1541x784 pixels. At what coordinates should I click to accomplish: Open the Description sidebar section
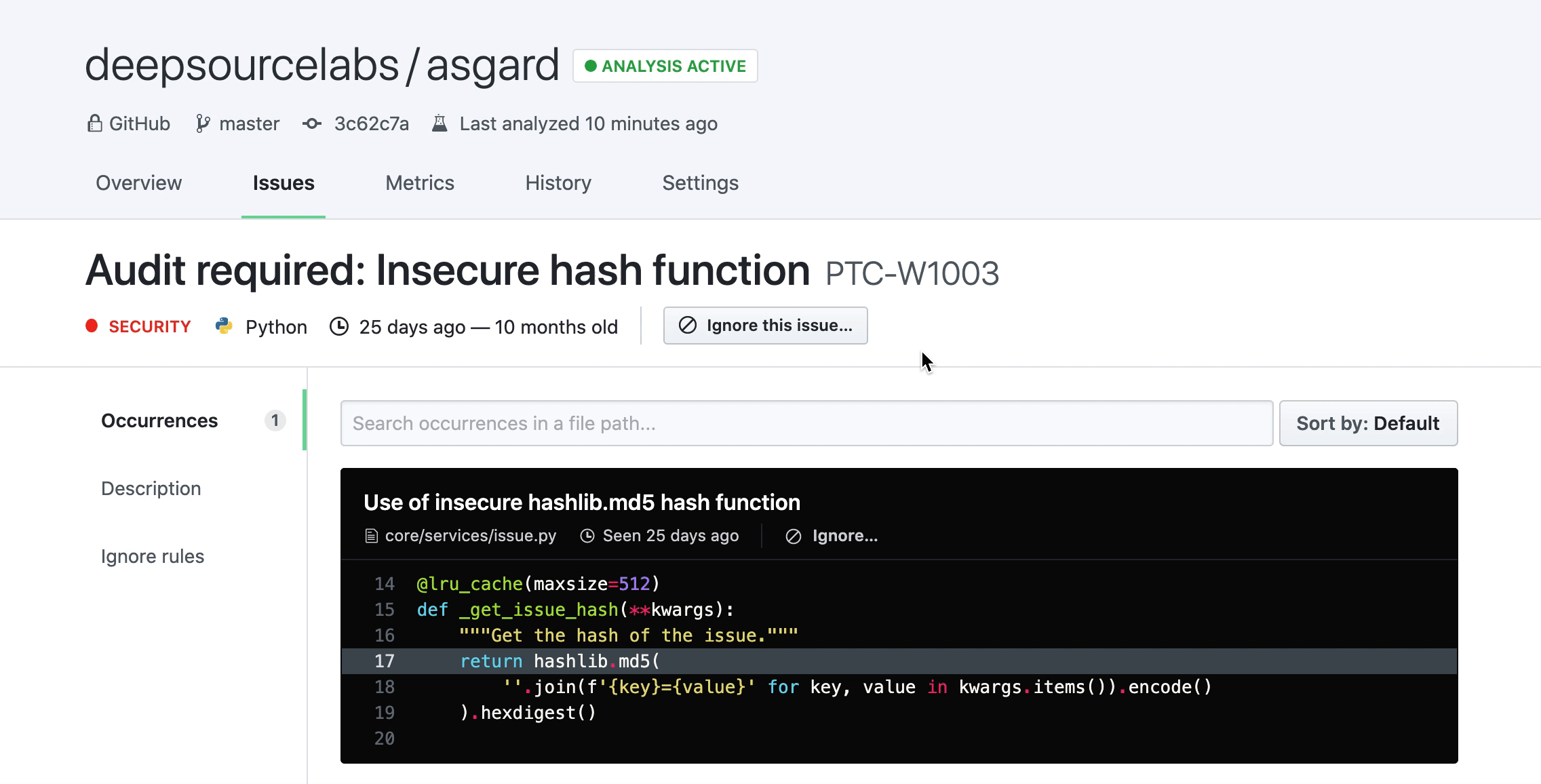pos(151,488)
